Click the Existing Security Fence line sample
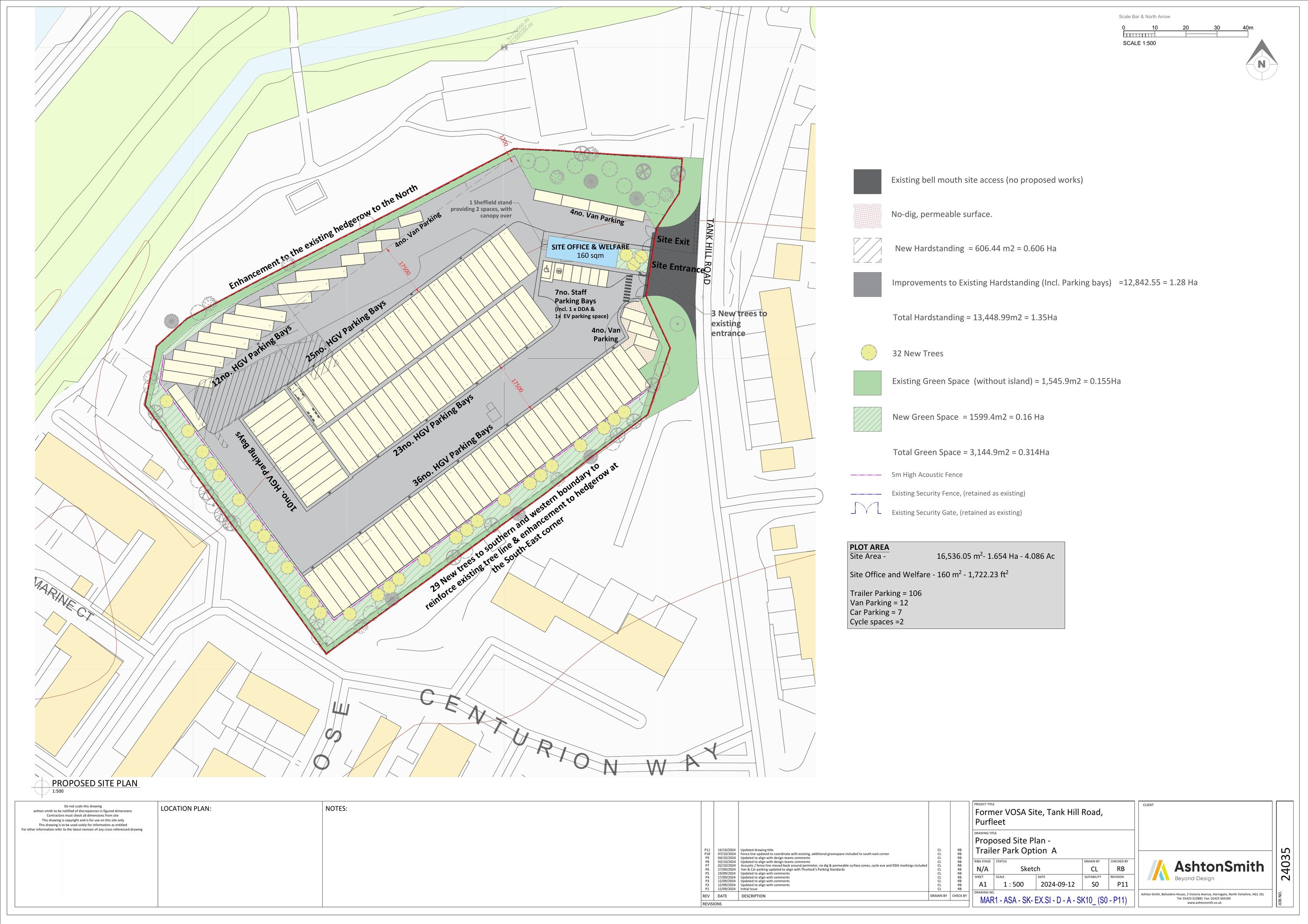Screen dimensions: 1308x924 866,494
